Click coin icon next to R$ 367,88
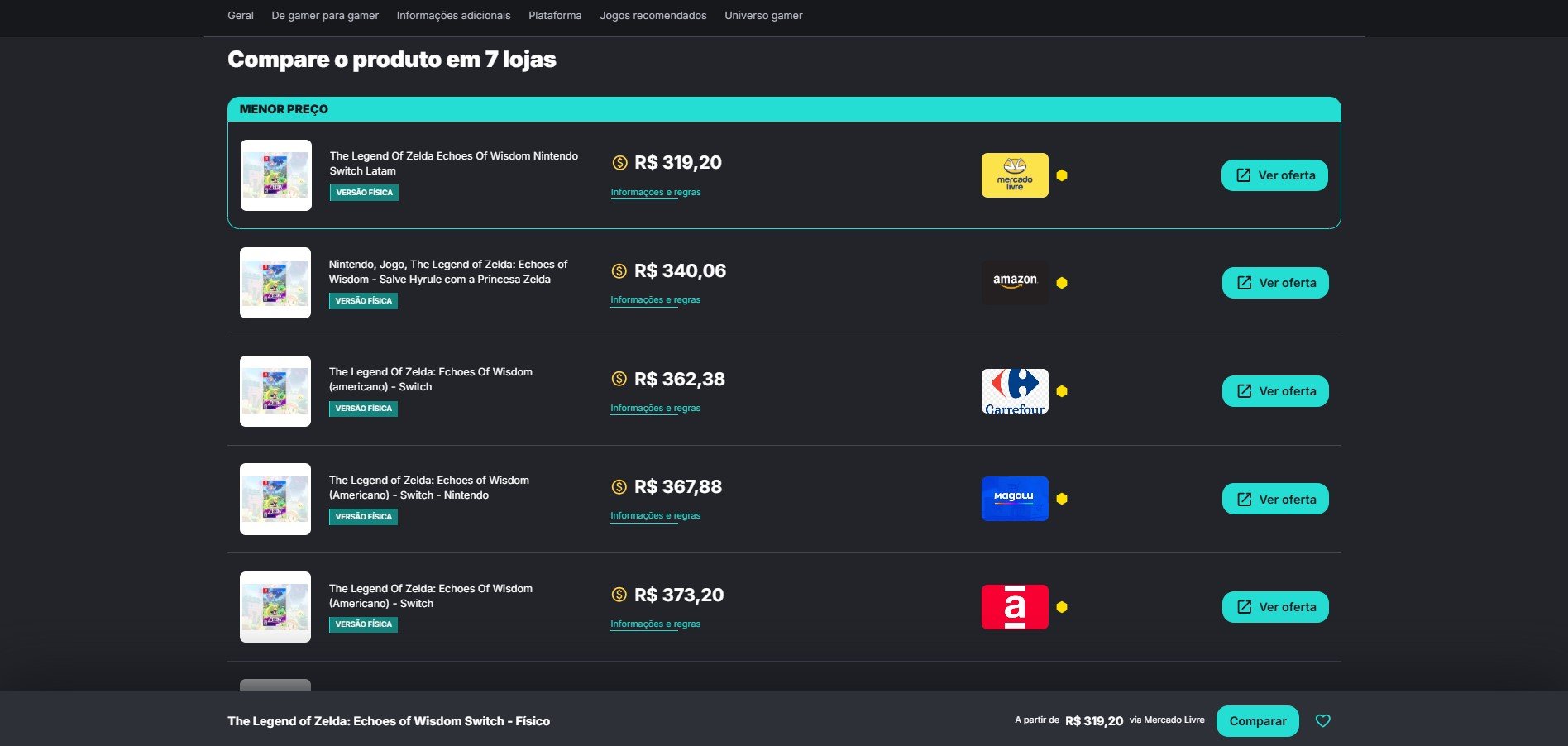The width and height of the screenshot is (1568, 746). [619, 487]
